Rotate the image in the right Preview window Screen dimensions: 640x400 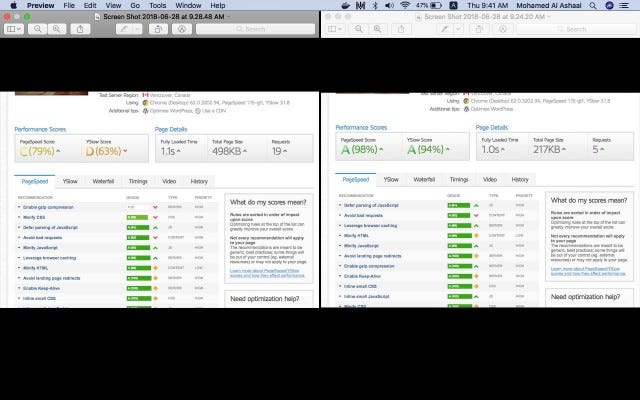[479, 29]
